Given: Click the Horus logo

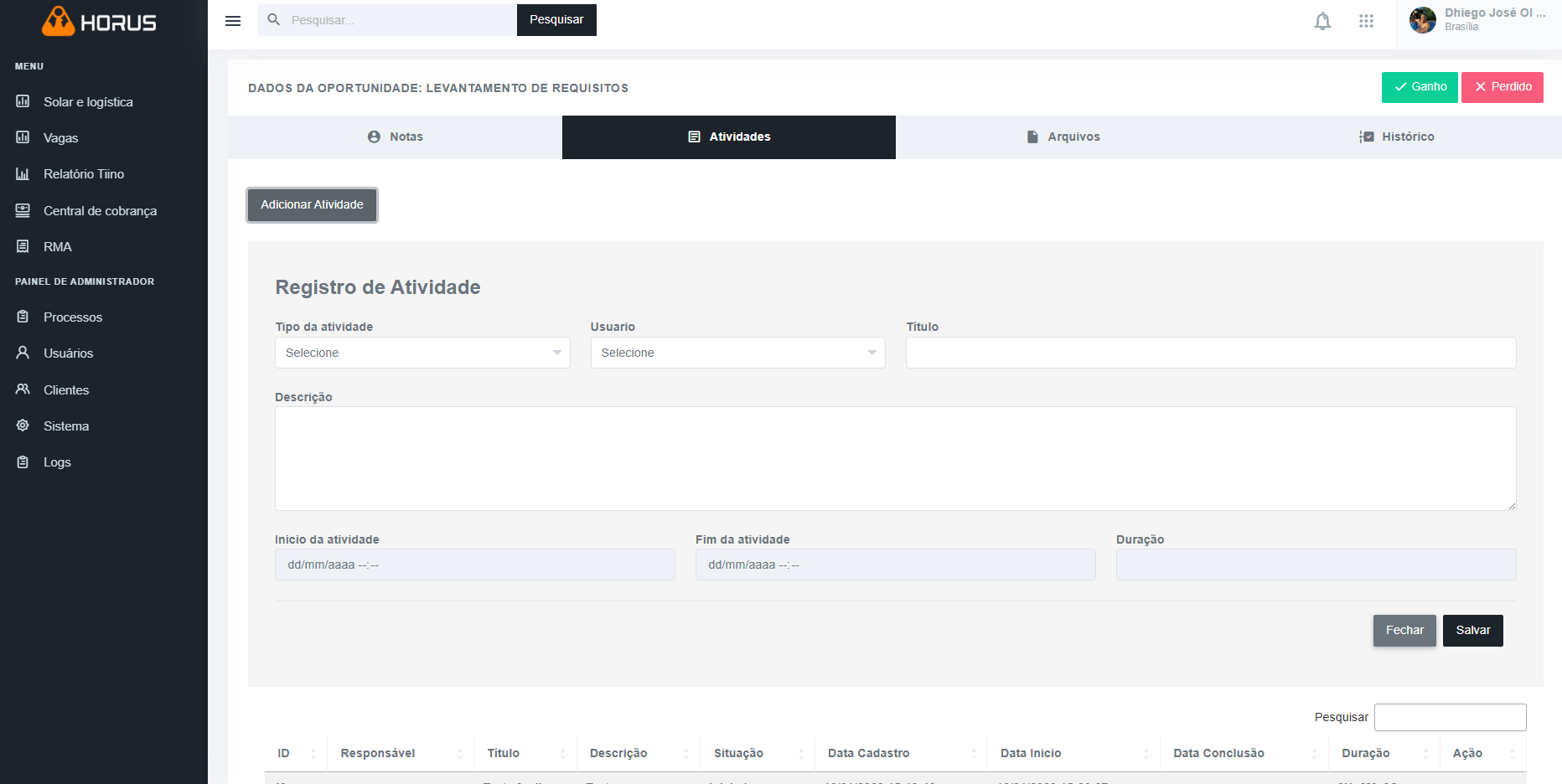Looking at the screenshot, I should pyautogui.click(x=100, y=22).
